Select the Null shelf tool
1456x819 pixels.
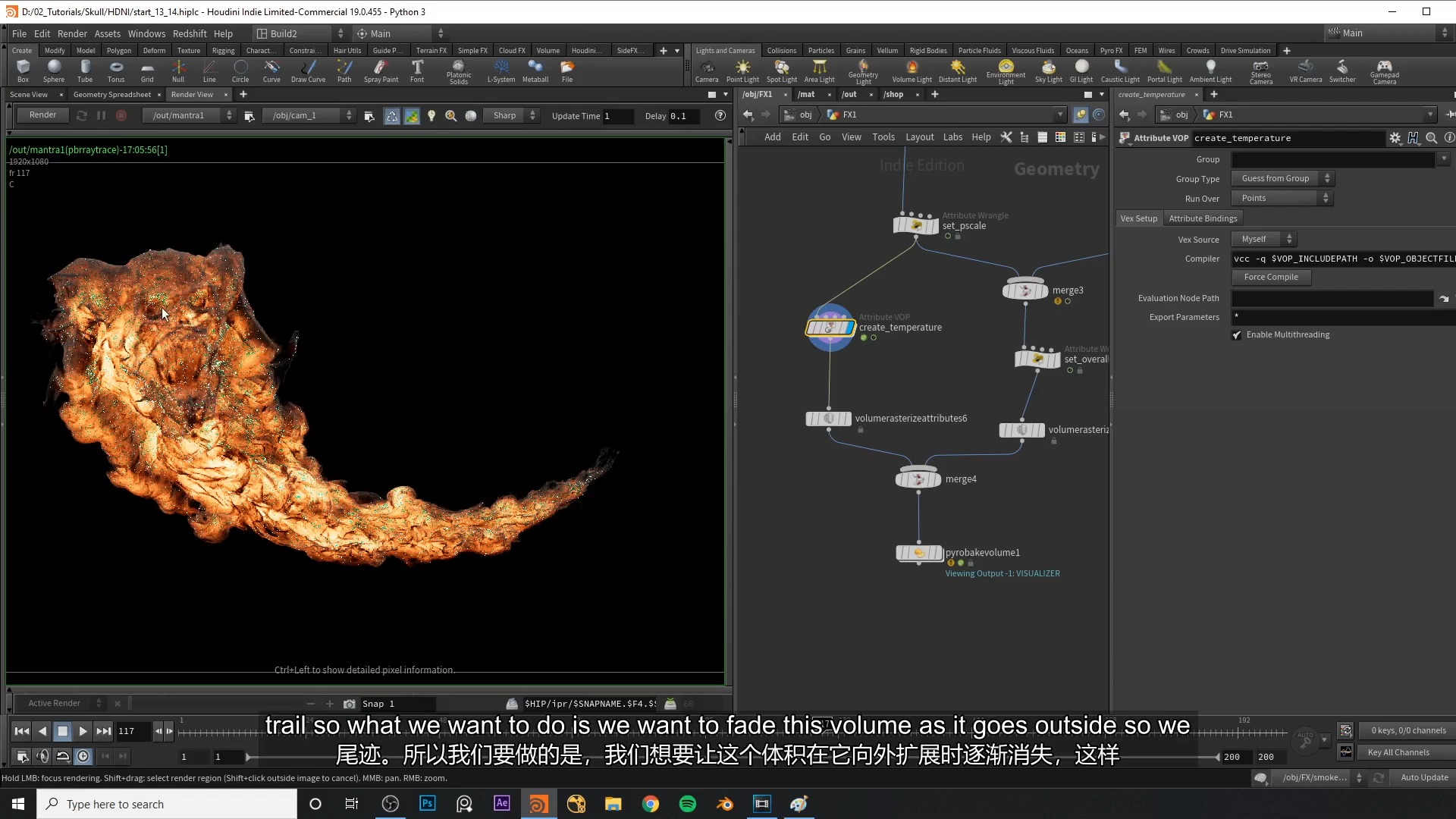(178, 71)
